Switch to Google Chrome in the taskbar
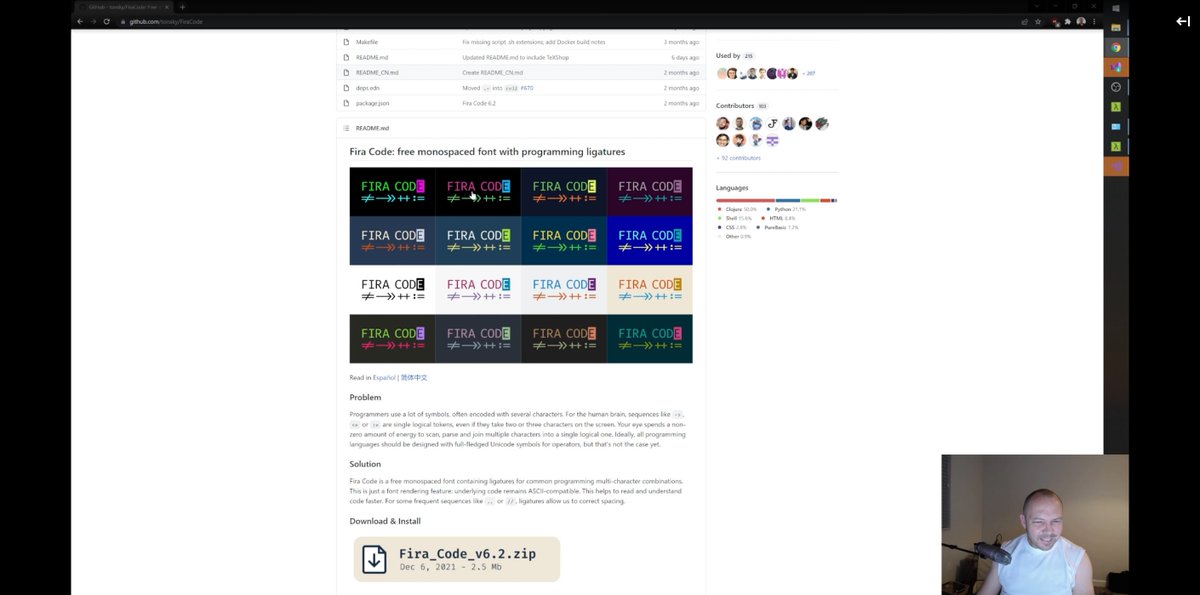Image resolution: width=1200 pixels, height=595 pixels. tap(1116, 47)
